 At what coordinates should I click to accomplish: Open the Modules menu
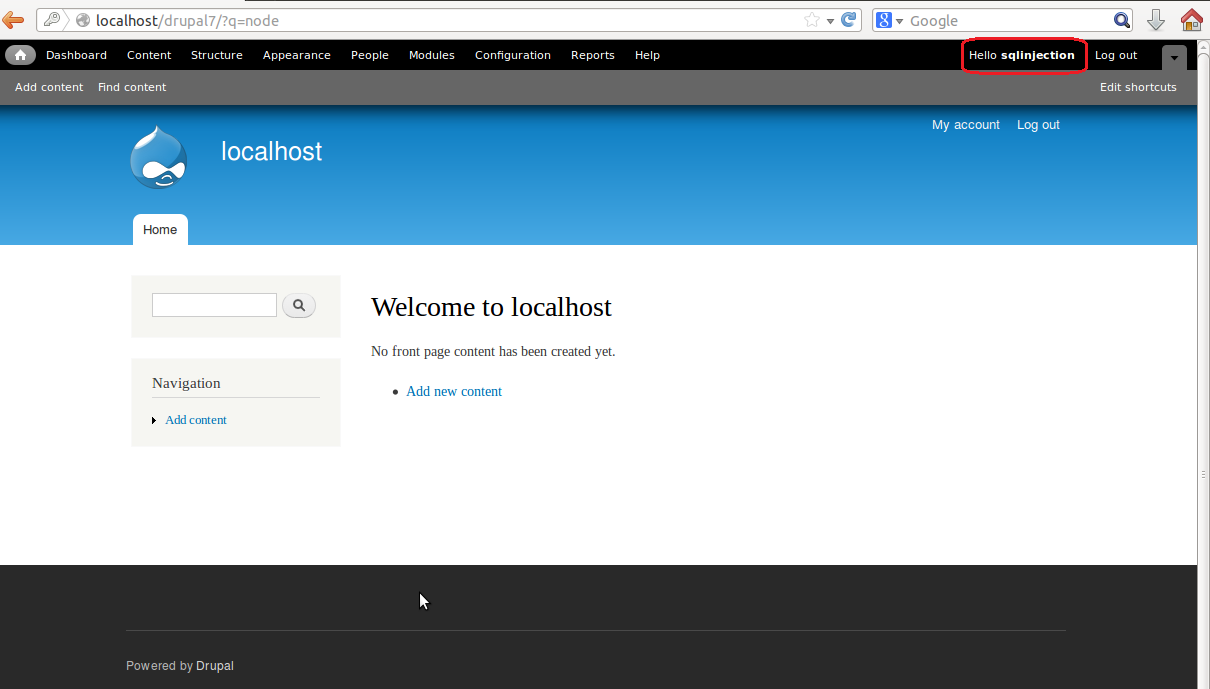coord(431,55)
